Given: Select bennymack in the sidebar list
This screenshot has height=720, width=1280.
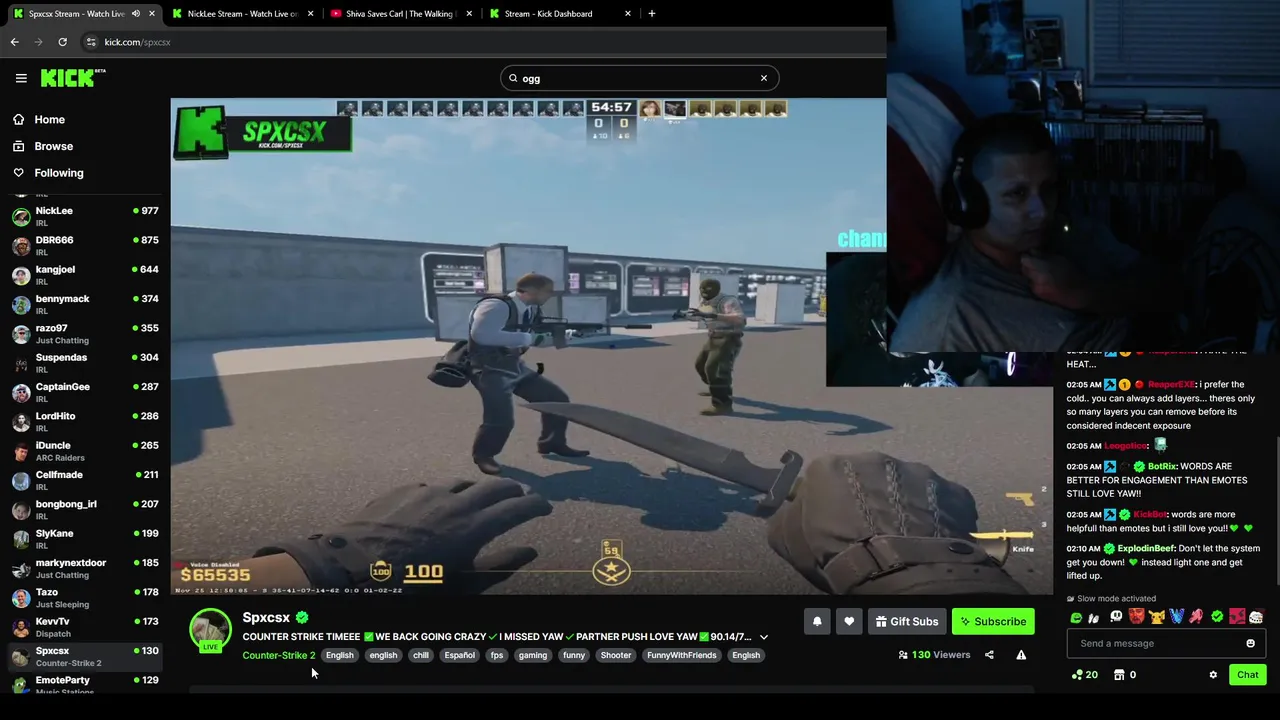Looking at the screenshot, I should point(85,304).
